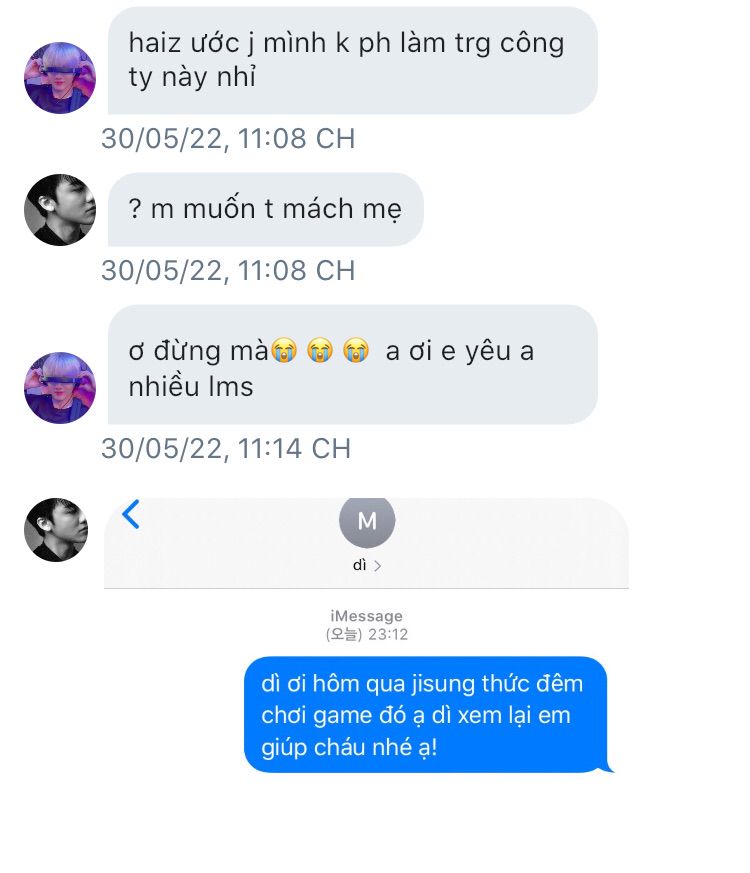Select the "ơ đừng mà" message bubble

point(352,365)
